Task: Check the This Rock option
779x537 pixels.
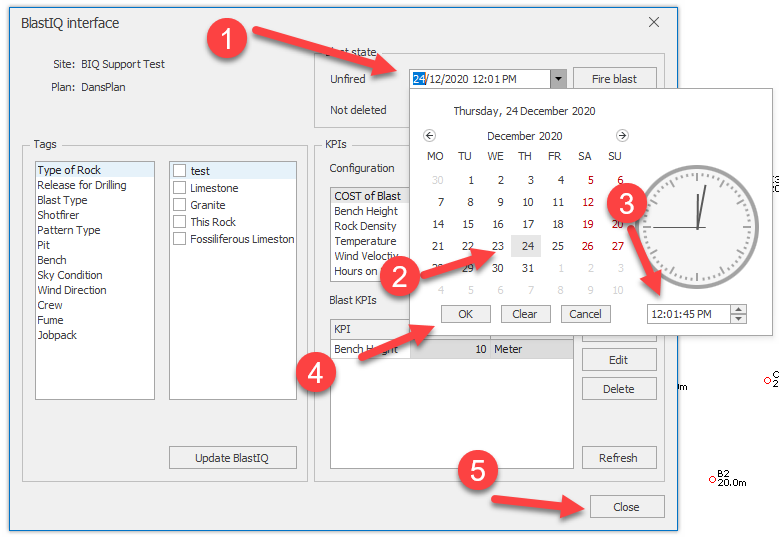Action: tap(179, 222)
